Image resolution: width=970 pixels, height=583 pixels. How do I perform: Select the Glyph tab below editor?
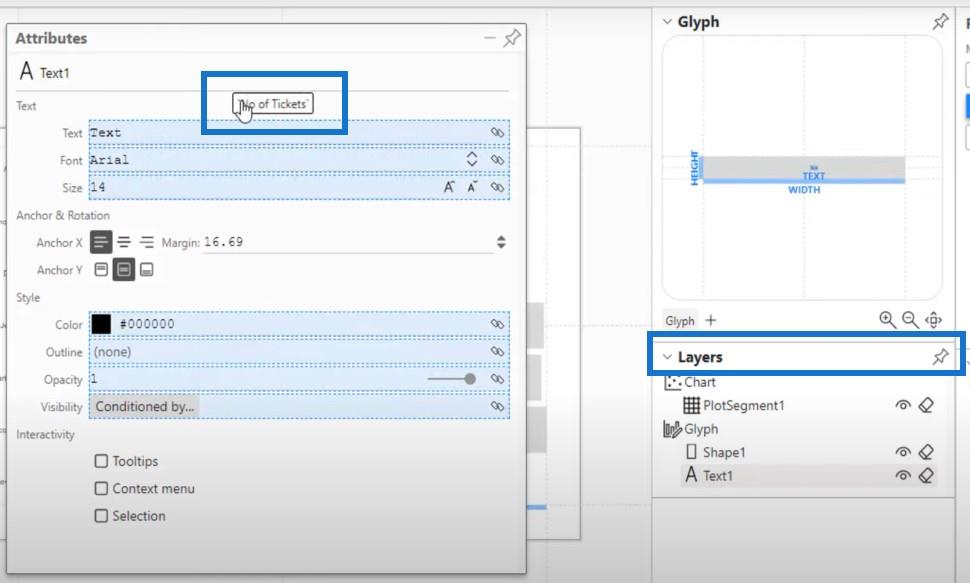[680, 321]
